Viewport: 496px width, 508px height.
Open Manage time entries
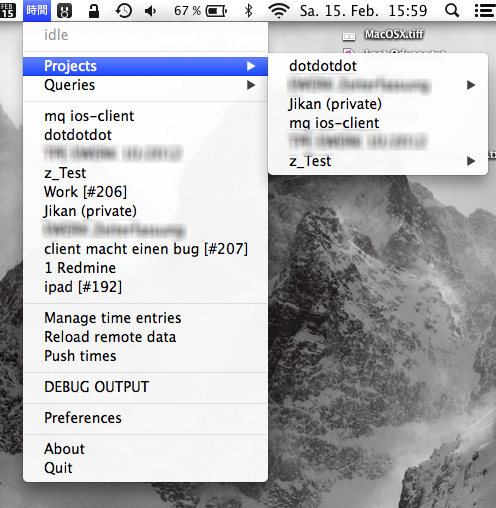[145, 318]
